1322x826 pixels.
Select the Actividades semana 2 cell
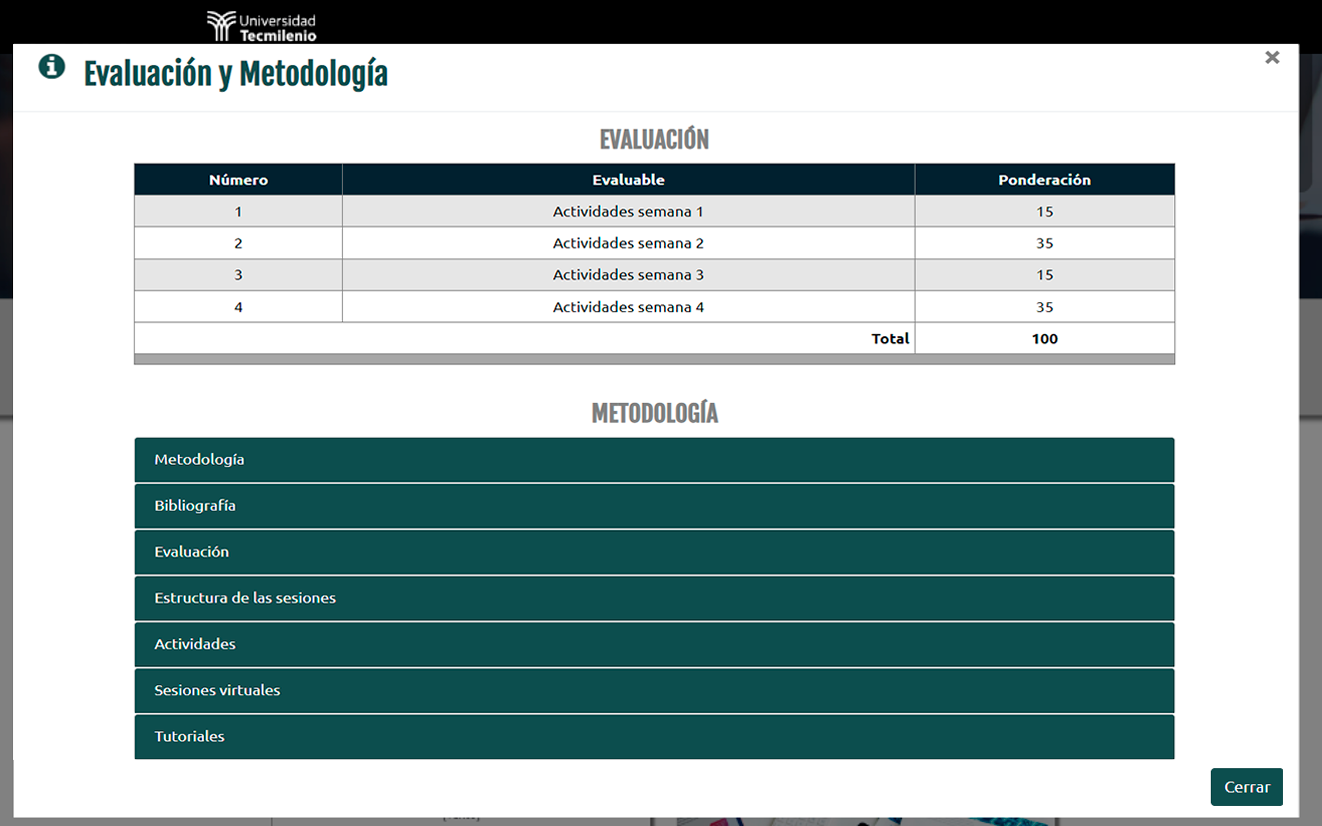pyautogui.click(x=628, y=243)
